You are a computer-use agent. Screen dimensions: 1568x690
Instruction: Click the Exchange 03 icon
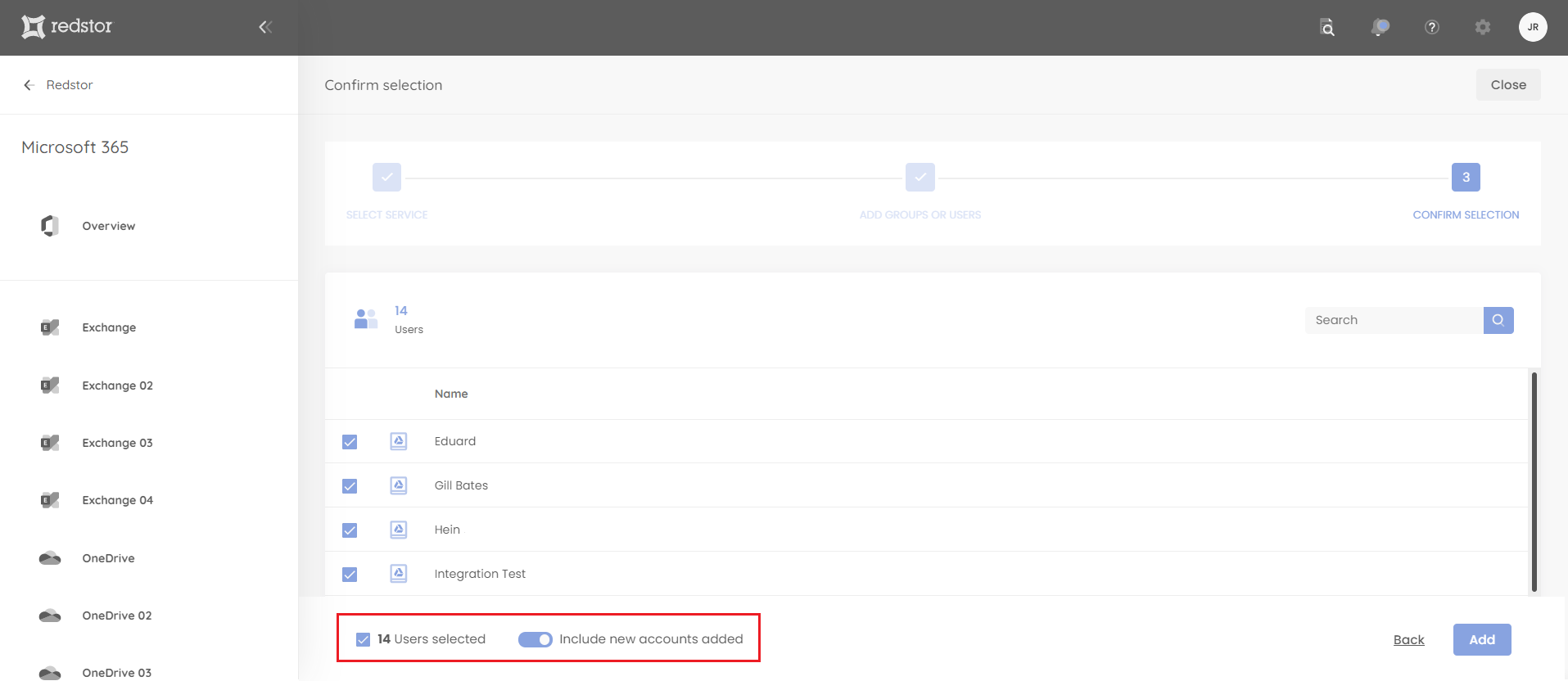coord(50,443)
